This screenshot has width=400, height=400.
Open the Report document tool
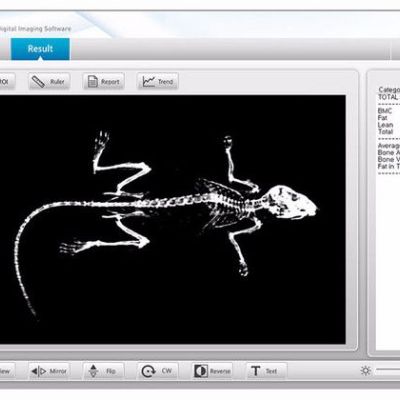[x=103, y=81]
